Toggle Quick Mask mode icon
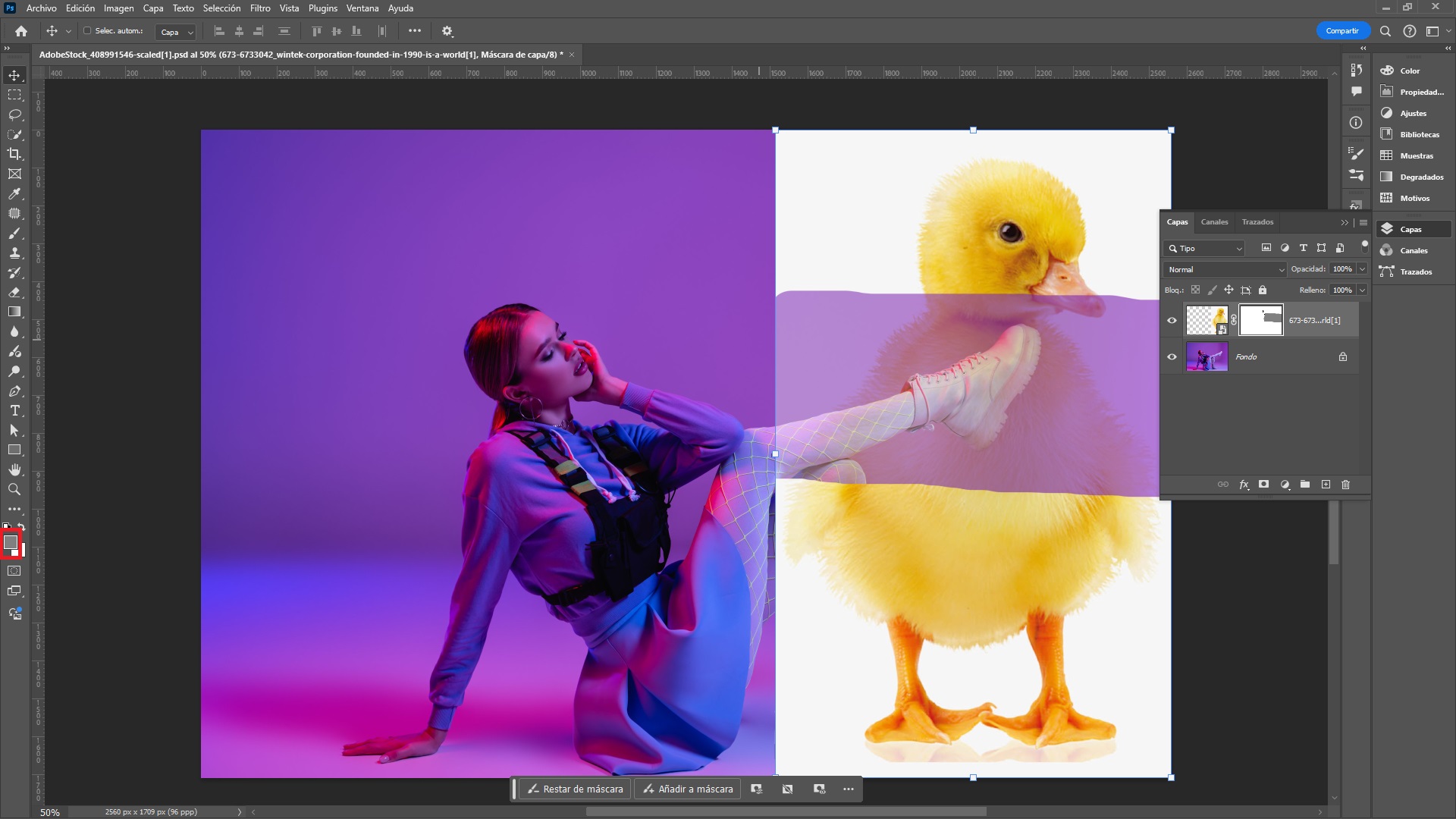This screenshot has height=819, width=1456. pyautogui.click(x=14, y=571)
